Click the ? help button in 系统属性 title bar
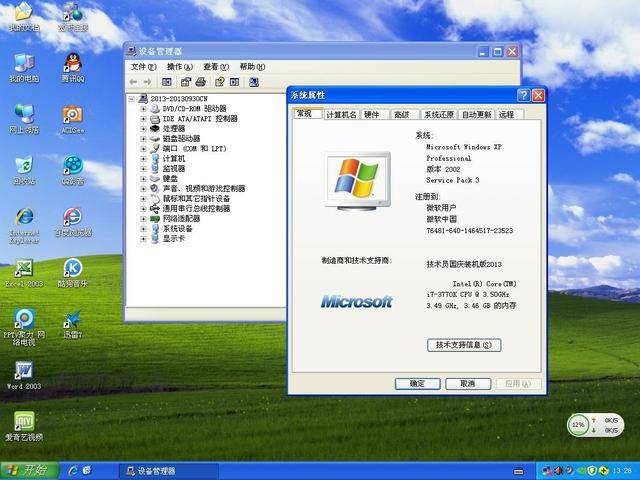 (523, 96)
